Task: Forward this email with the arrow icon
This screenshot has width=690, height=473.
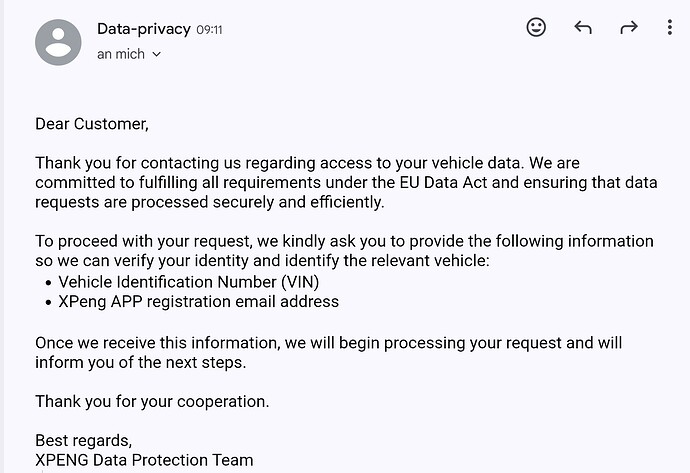Action: pyautogui.click(x=629, y=27)
